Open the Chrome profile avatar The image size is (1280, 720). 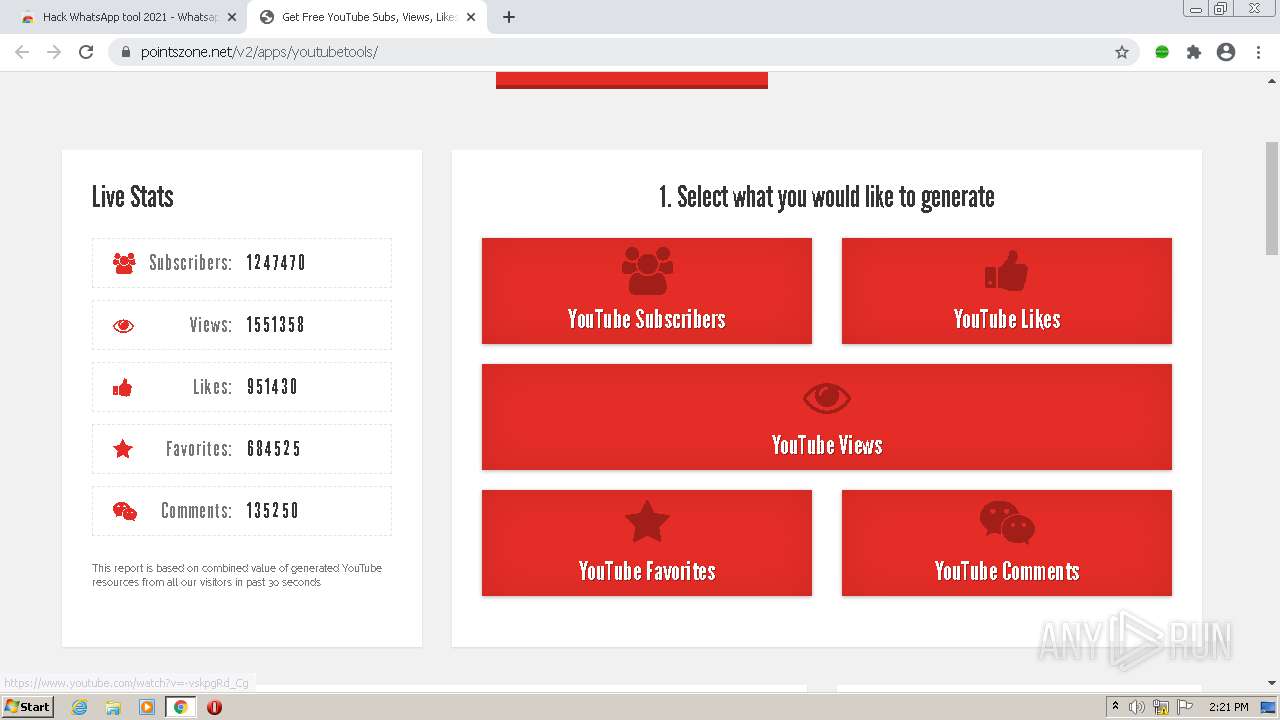tap(1226, 52)
